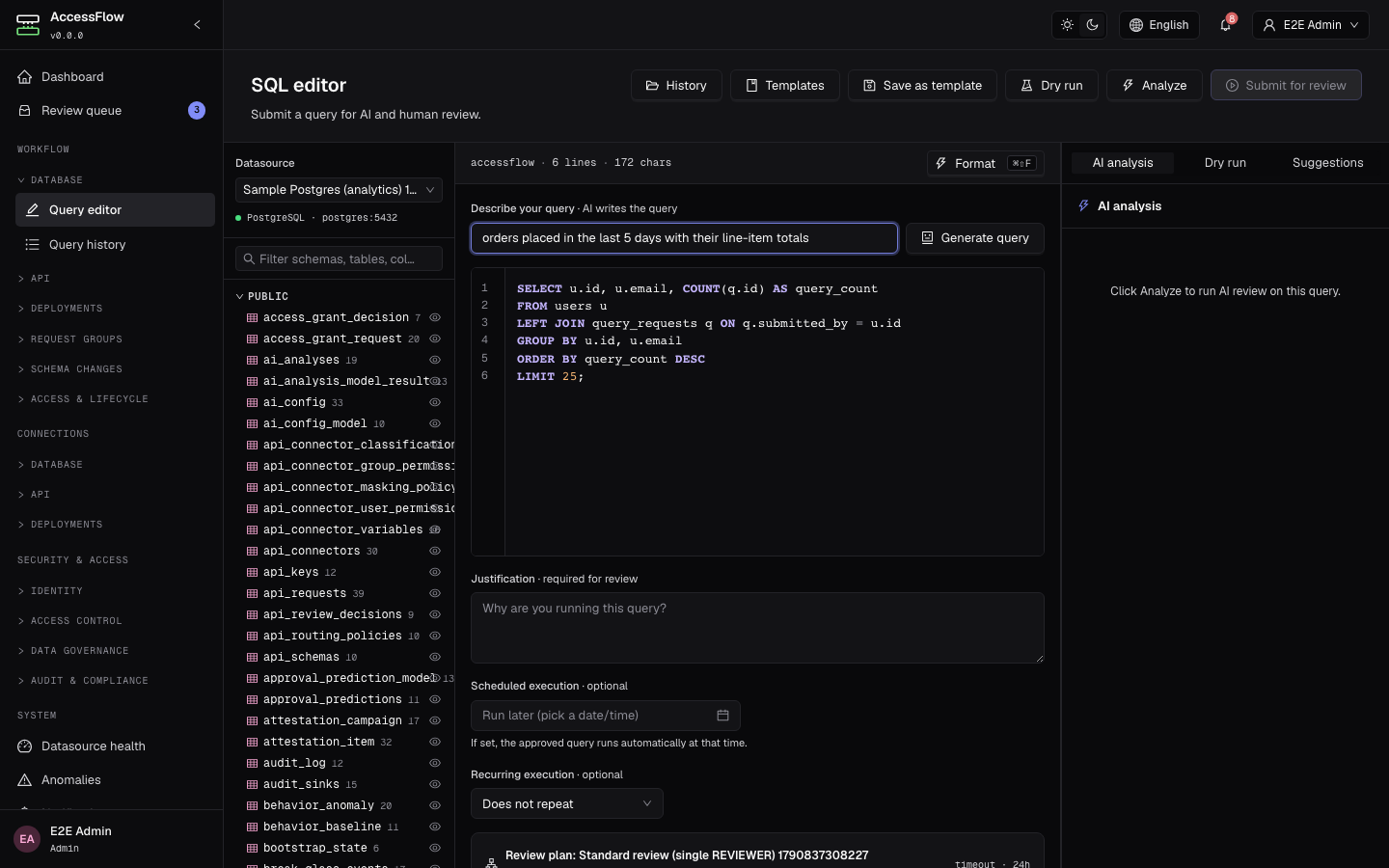Click the access_grant_decision table icon
This screenshot has width=1389, height=868.
[252, 317]
